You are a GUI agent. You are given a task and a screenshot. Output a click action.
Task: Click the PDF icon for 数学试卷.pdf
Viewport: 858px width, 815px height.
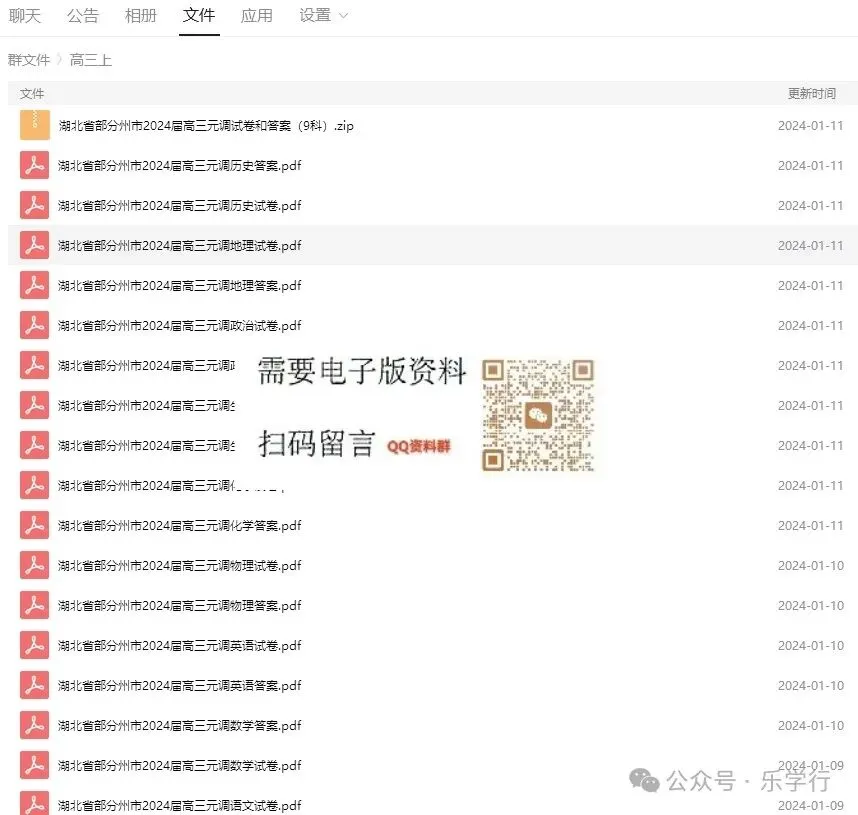tap(34, 765)
